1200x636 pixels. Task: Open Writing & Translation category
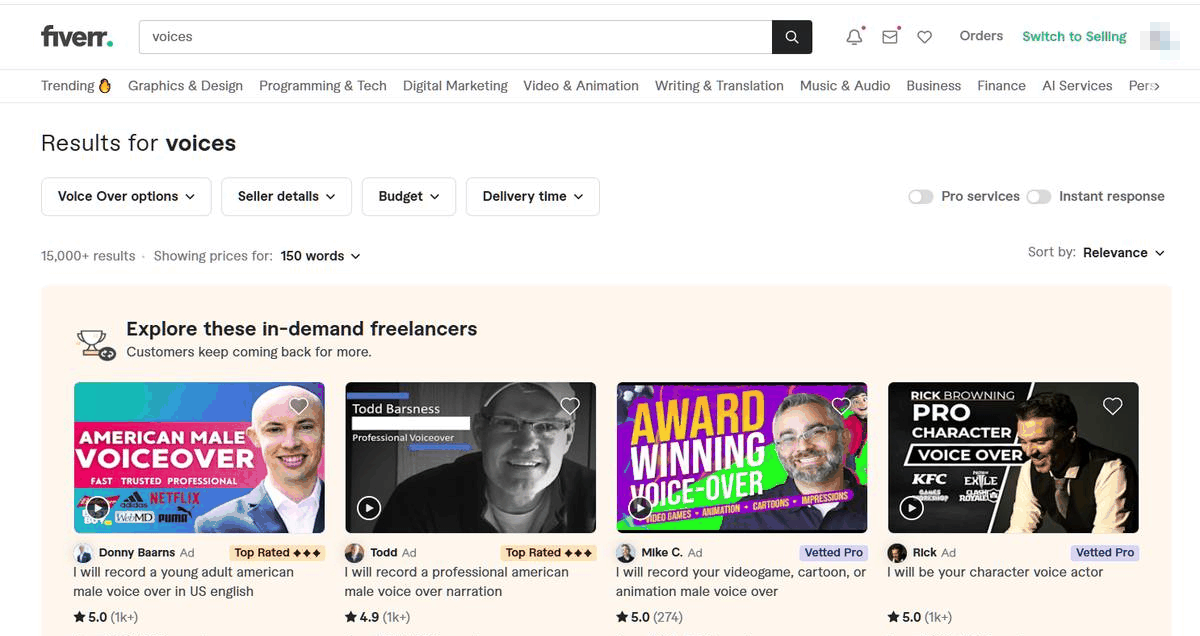click(x=719, y=86)
